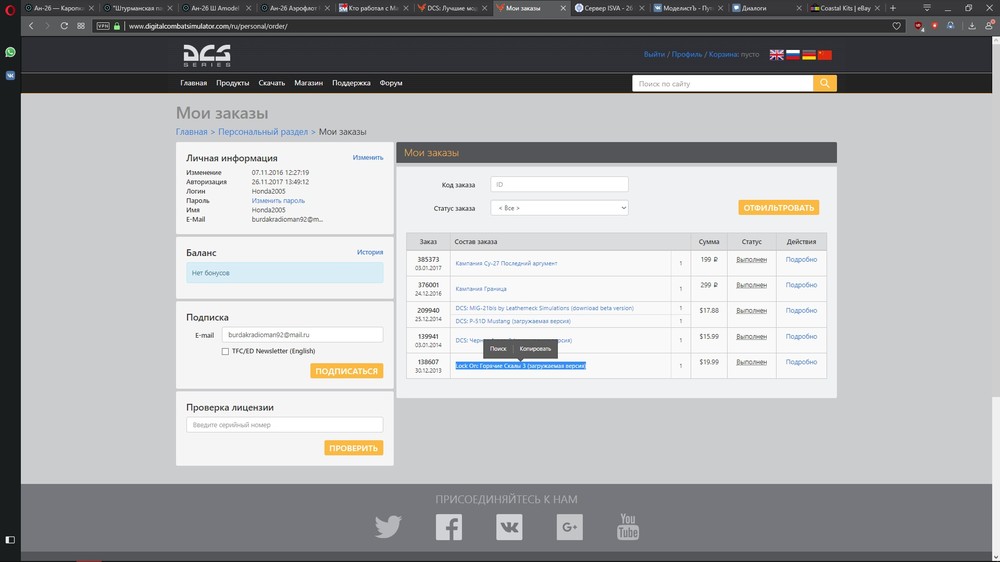This screenshot has height=562, width=1000.
Task: Open WhatsApp in the Opera sidebar
Action: [10, 52]
